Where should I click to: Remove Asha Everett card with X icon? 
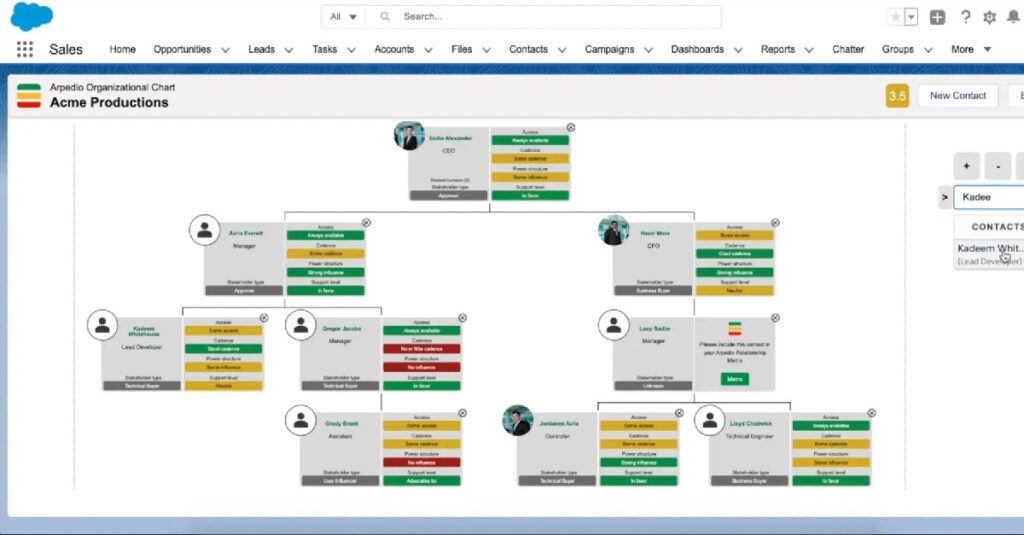[x=366, y=223]
